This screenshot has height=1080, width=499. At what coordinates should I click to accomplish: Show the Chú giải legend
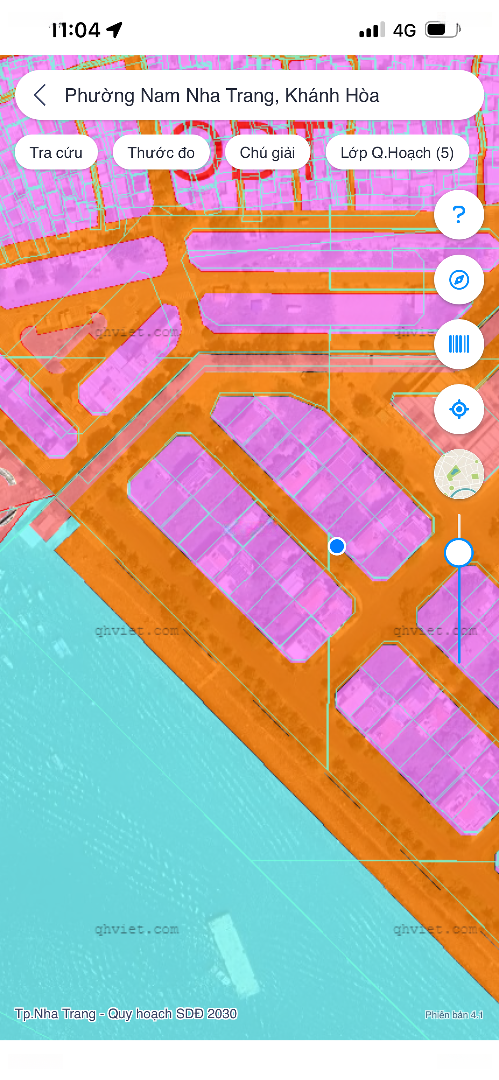pyautogui.click(x=267, y=152)
